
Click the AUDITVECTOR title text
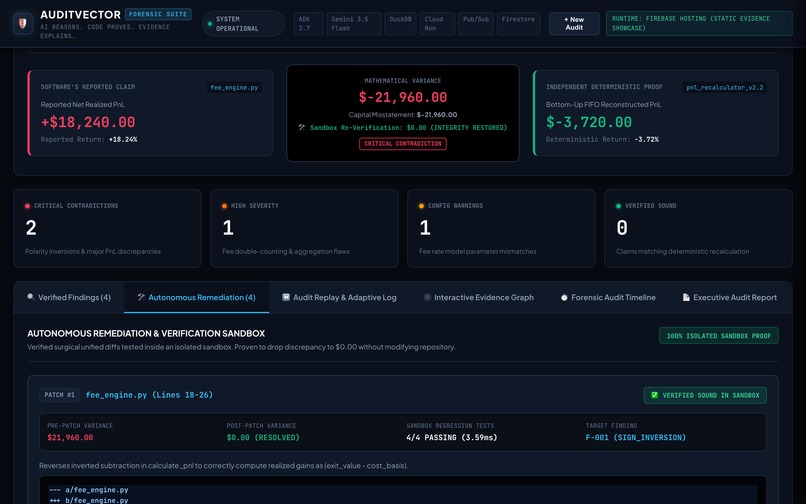coord(80,15)
